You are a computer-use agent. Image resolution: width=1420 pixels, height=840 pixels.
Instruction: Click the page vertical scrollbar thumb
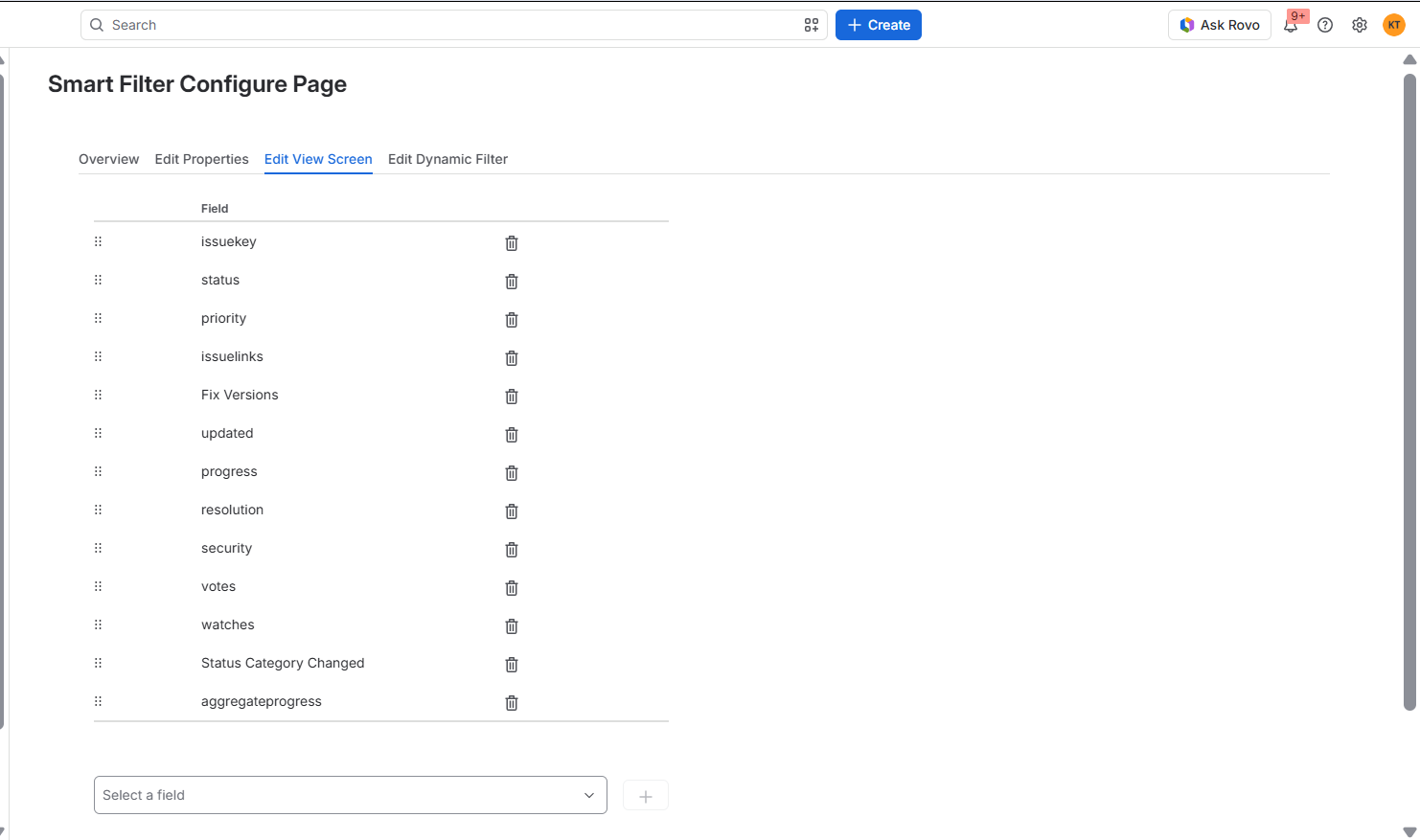pyautogui.click(x=1409, y=393)
